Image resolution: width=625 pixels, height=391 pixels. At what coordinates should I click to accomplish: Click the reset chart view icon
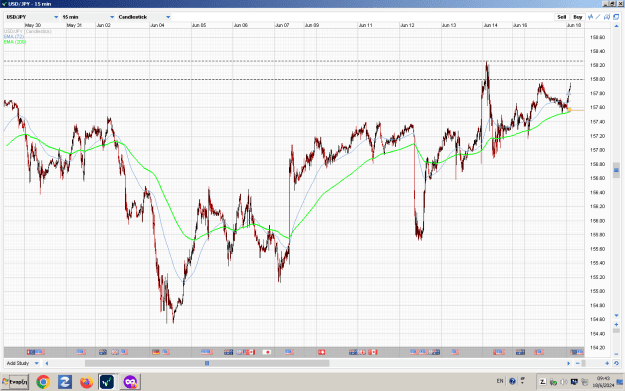616,363
